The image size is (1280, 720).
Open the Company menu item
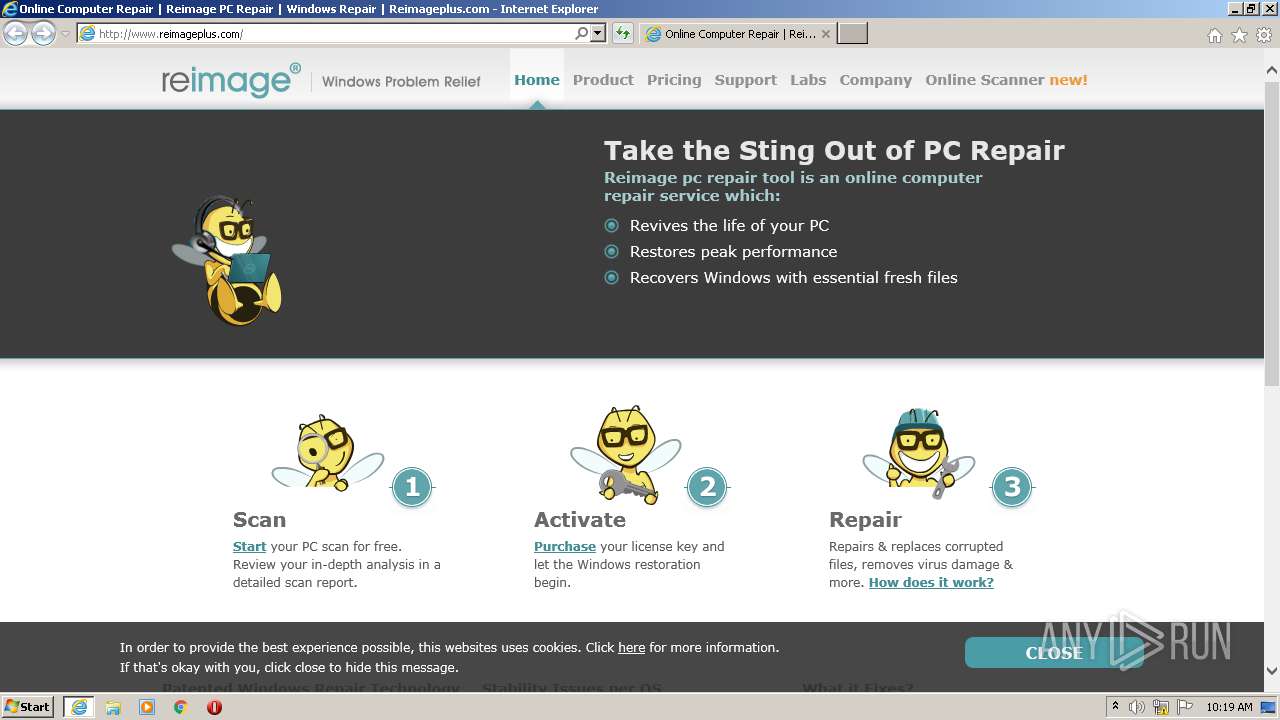pyautogui.click(x=875, y=80)
